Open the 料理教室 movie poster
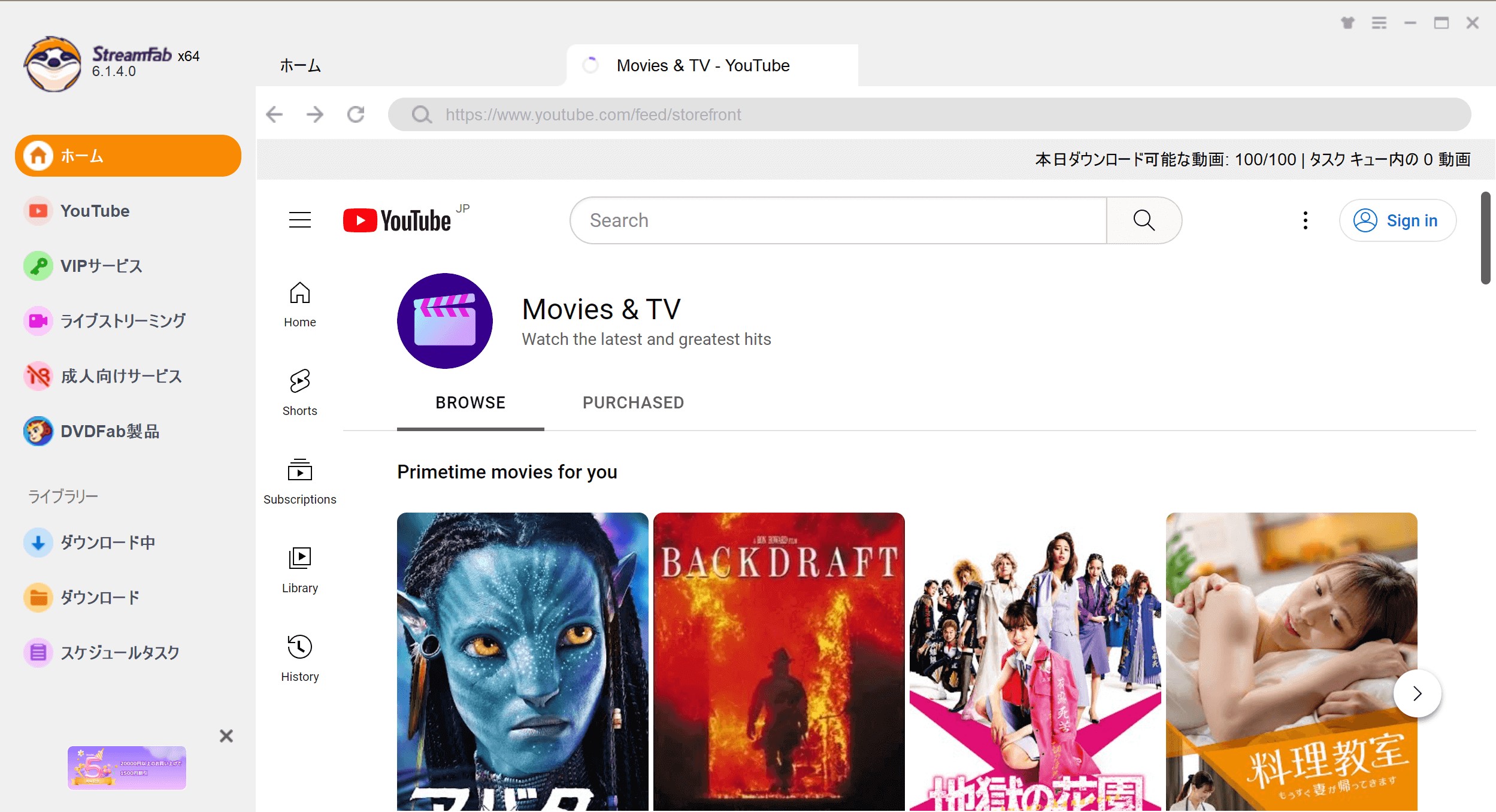1496x812 pixels. [x=1292, y=662]
